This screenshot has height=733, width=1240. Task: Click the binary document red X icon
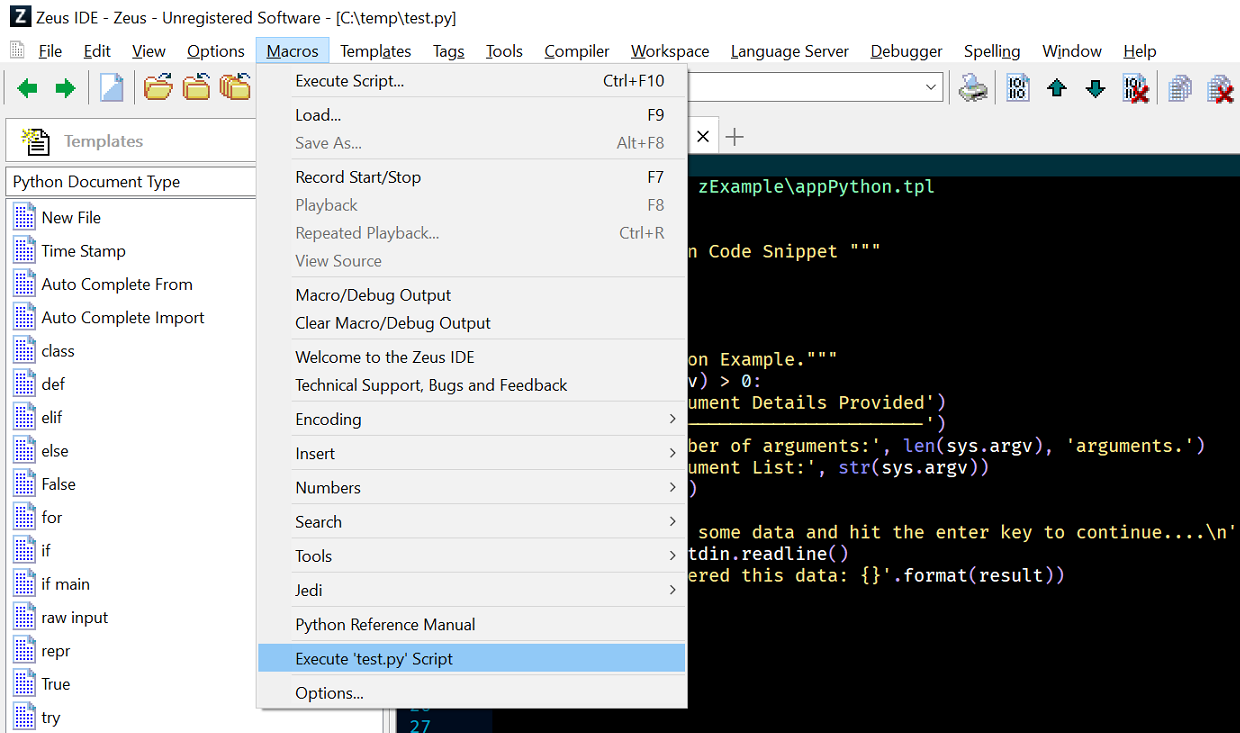pyautogui.click(x=1135, y=88)
